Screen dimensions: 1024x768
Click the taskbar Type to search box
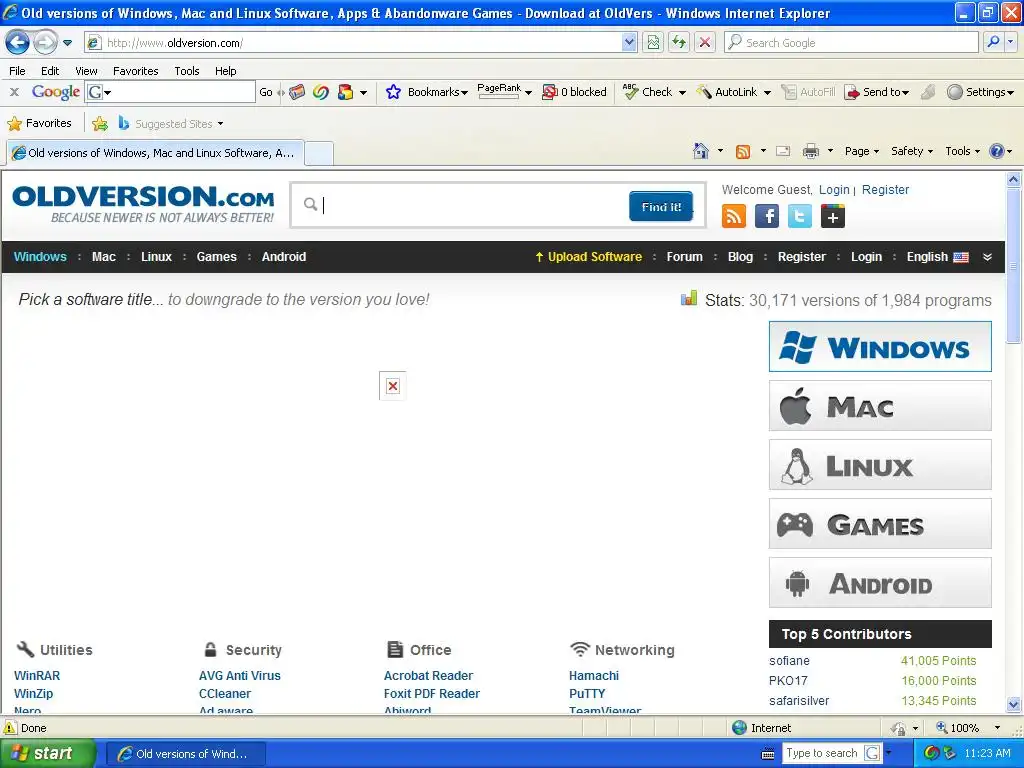[822, 753]
